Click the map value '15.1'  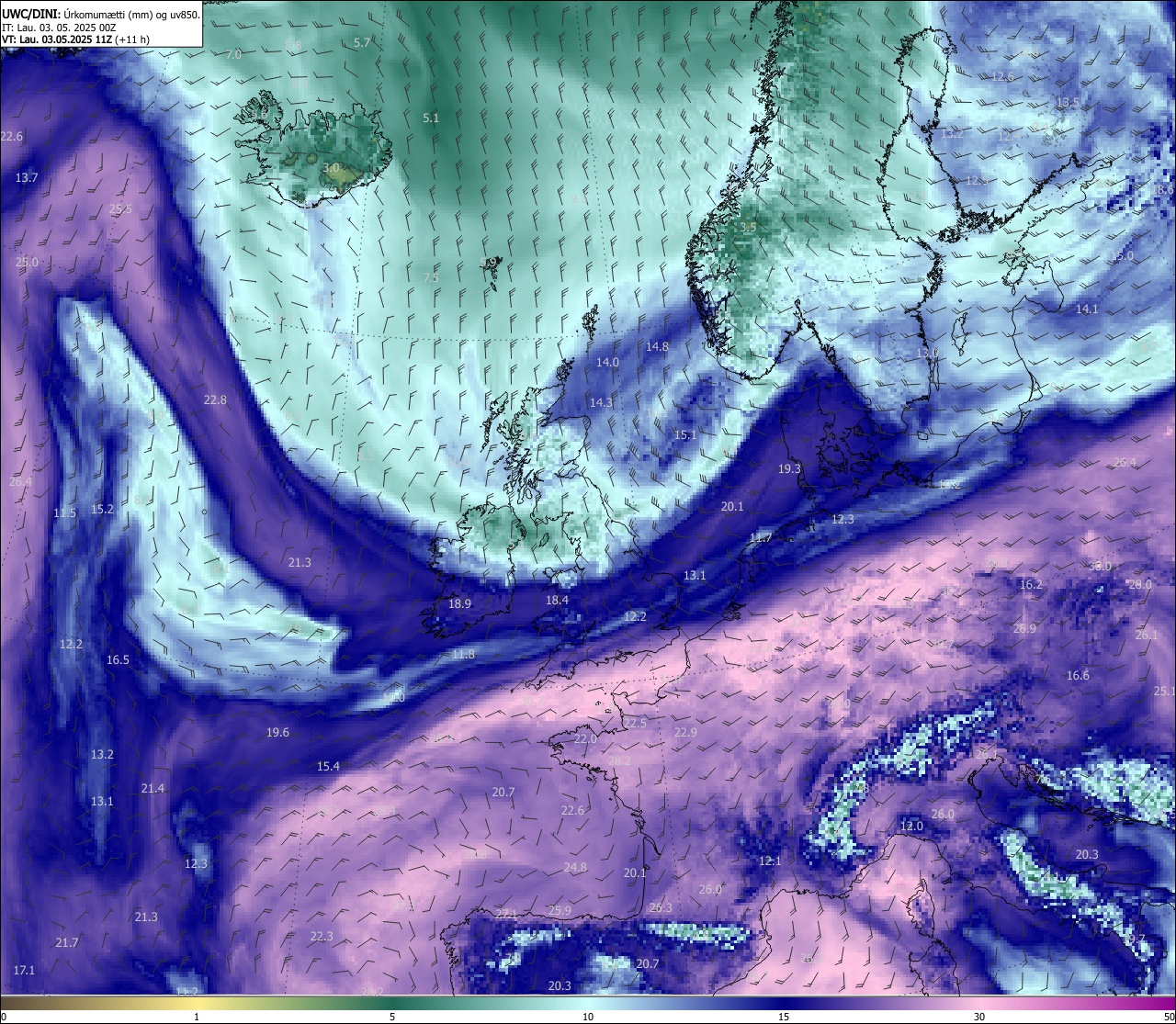(x=685, y=435)
